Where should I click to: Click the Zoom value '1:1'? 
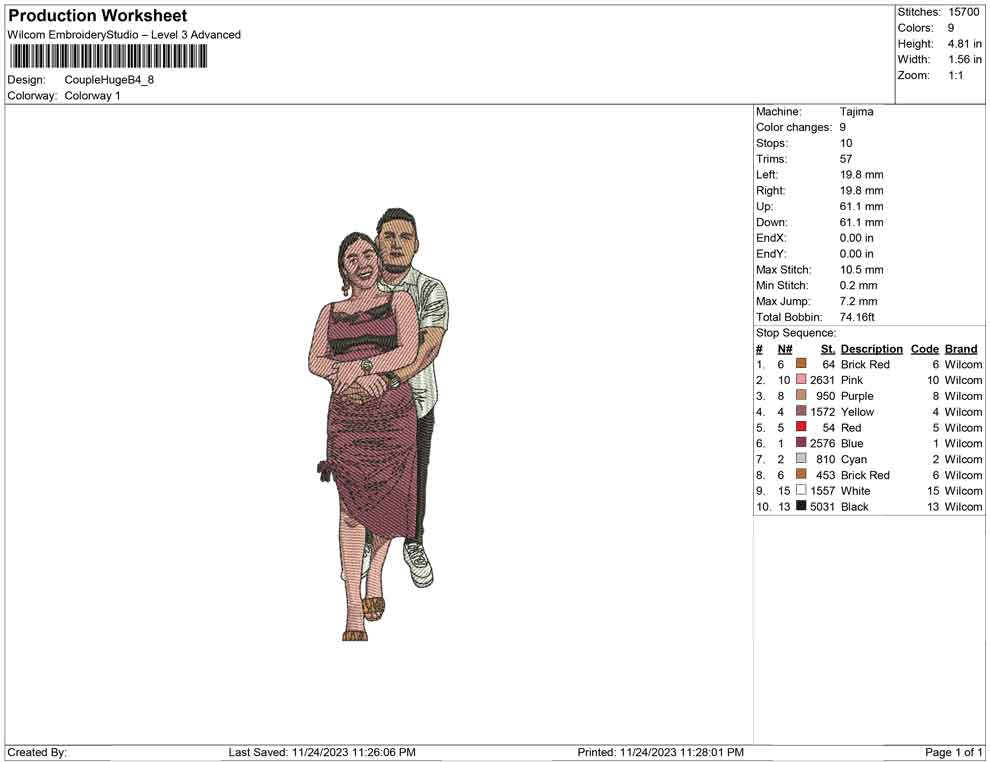coord(956,75)
